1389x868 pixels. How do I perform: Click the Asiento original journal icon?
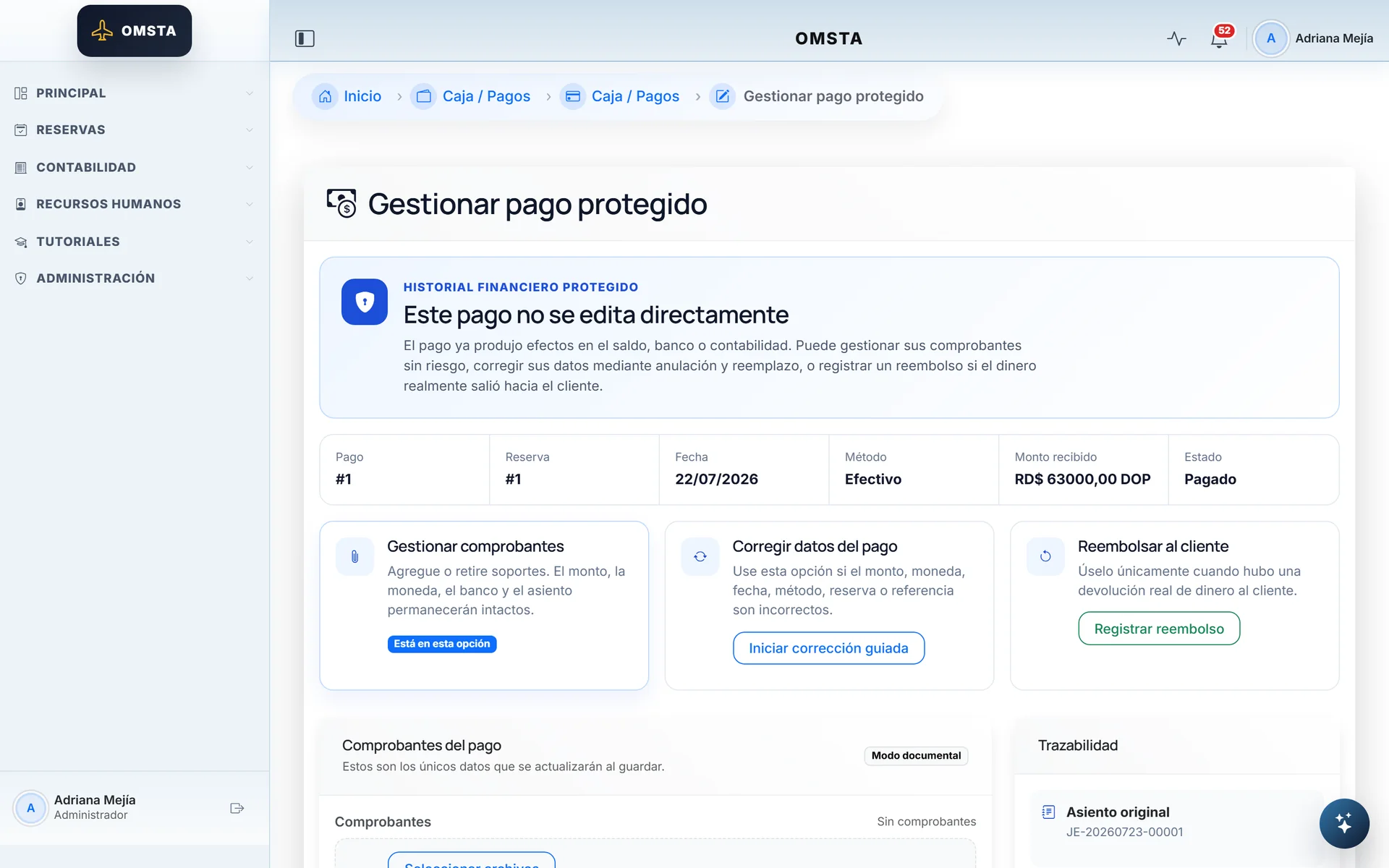pos(1048,812)
